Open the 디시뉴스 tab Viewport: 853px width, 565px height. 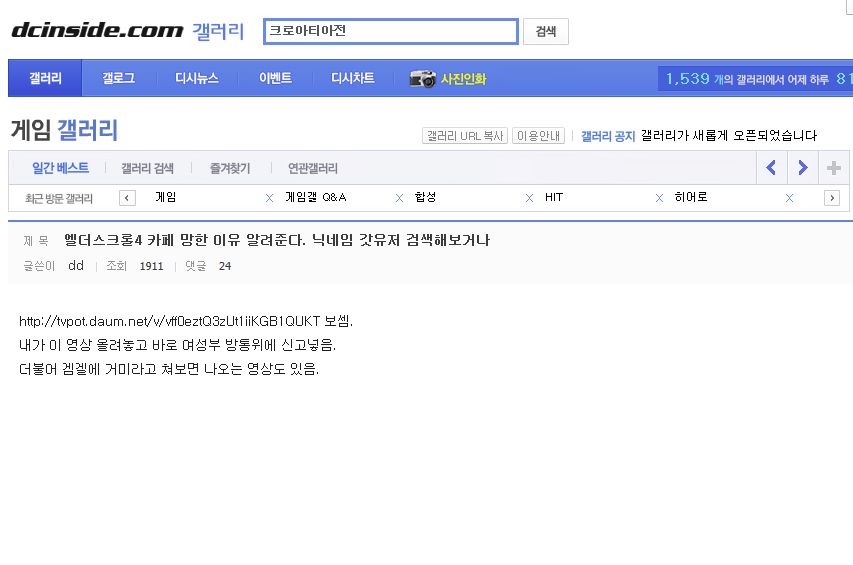coord(197,78)
